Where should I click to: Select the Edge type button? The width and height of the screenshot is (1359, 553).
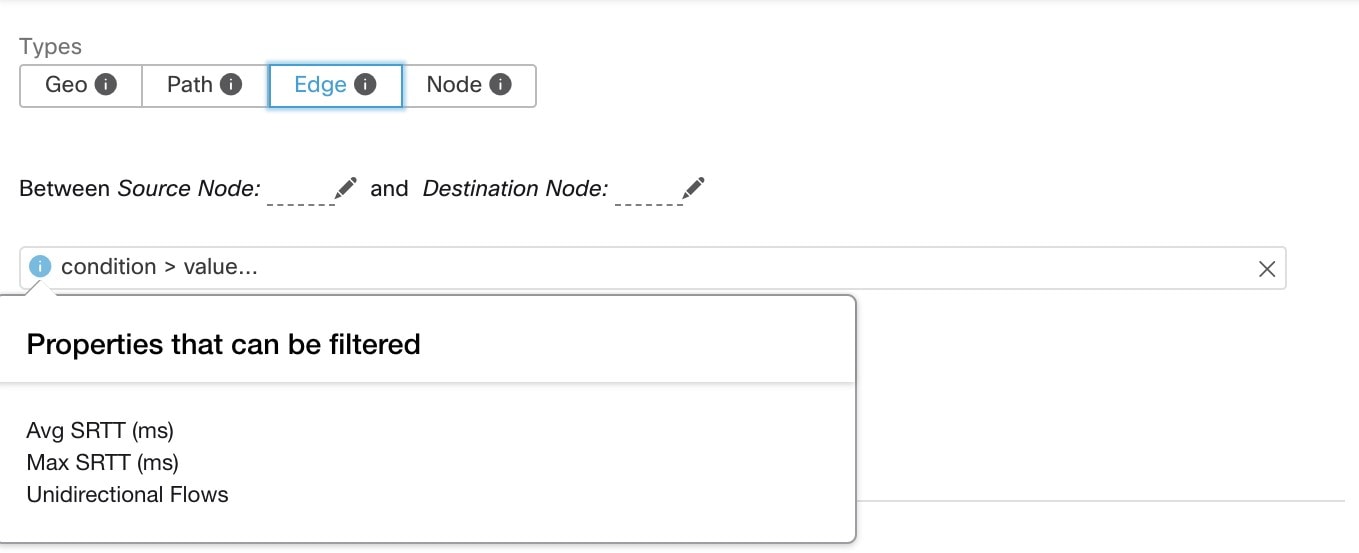pyautogui.click(x=320, y=85)
